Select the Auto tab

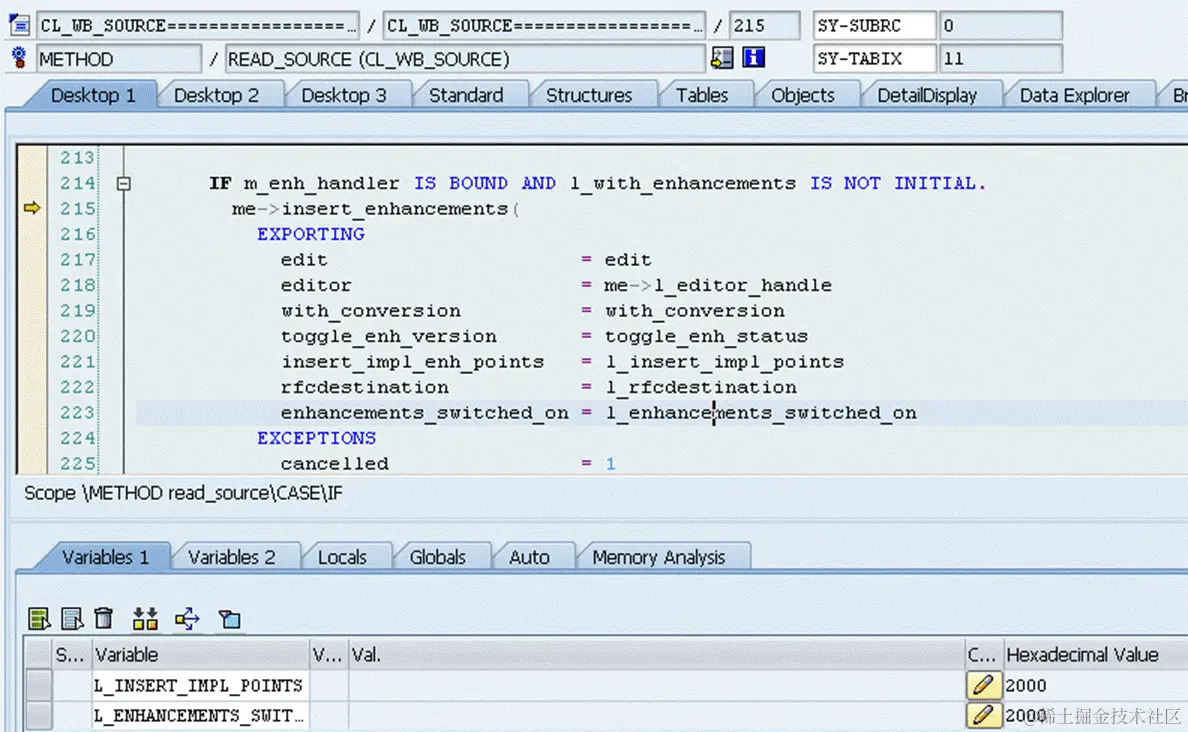click(x=530, y=558)
